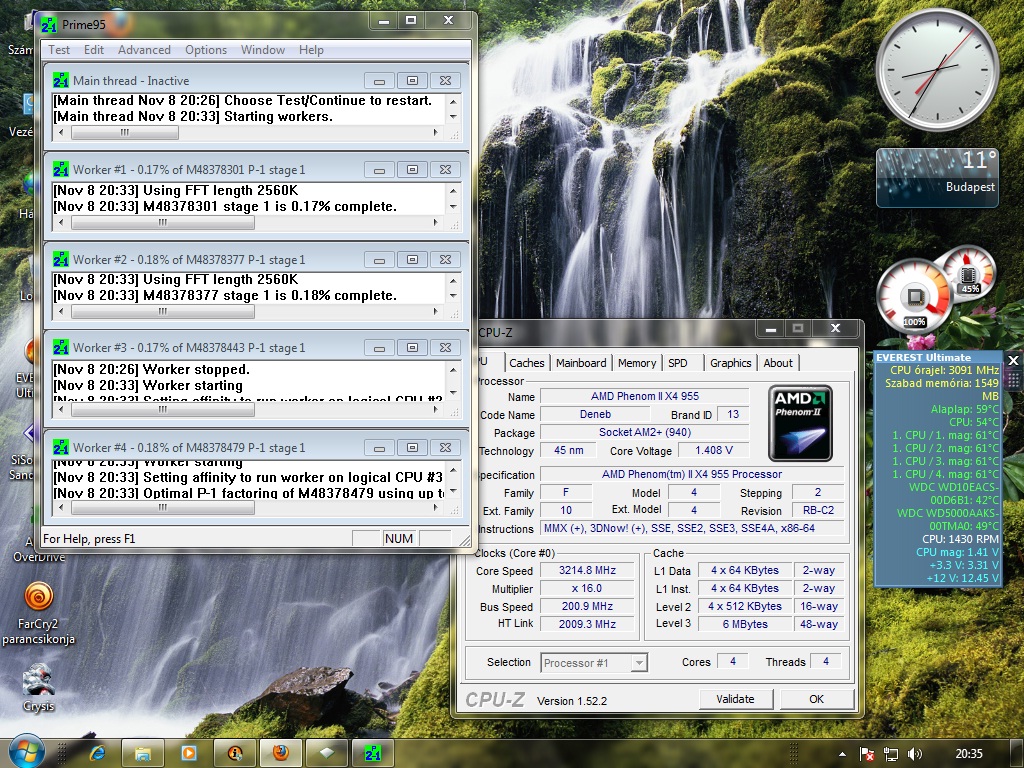Click the Worker #1 window icon
The width and height of the screenshot is (1024, 768).
pyautogui.click(x=61, y=169)
